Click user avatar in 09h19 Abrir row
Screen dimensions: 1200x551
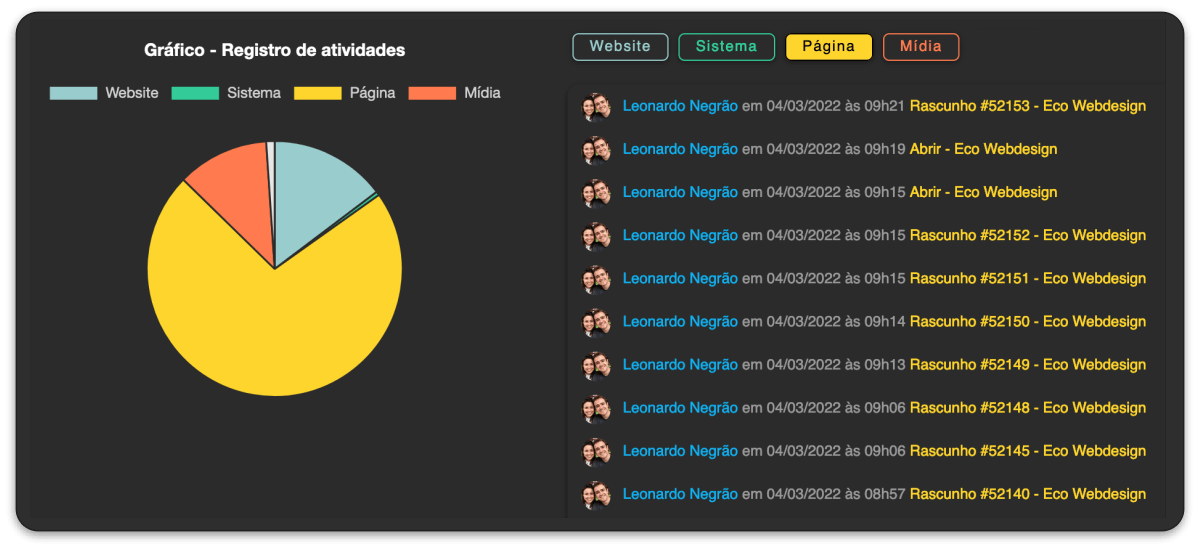(x=596, y=150)
